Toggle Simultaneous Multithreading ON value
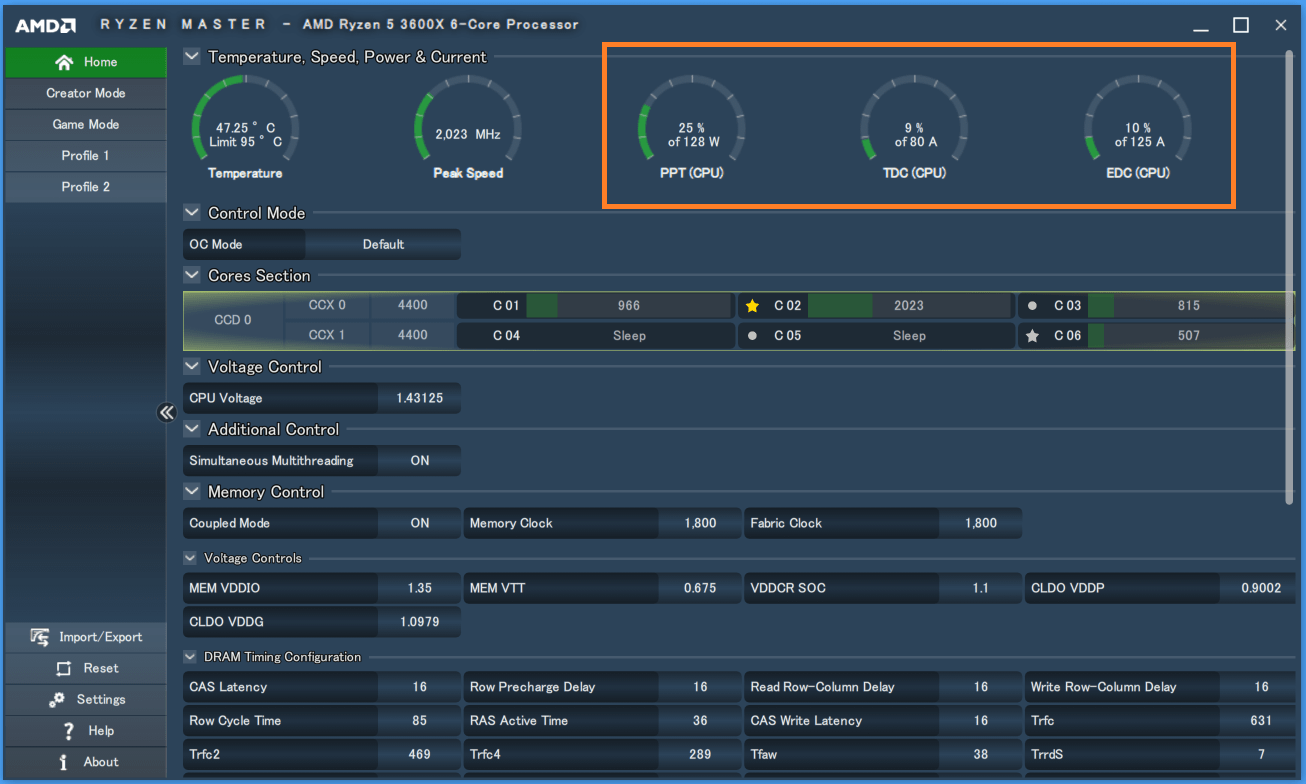This screenshot has height=784, width=1306. click(420, 461)
